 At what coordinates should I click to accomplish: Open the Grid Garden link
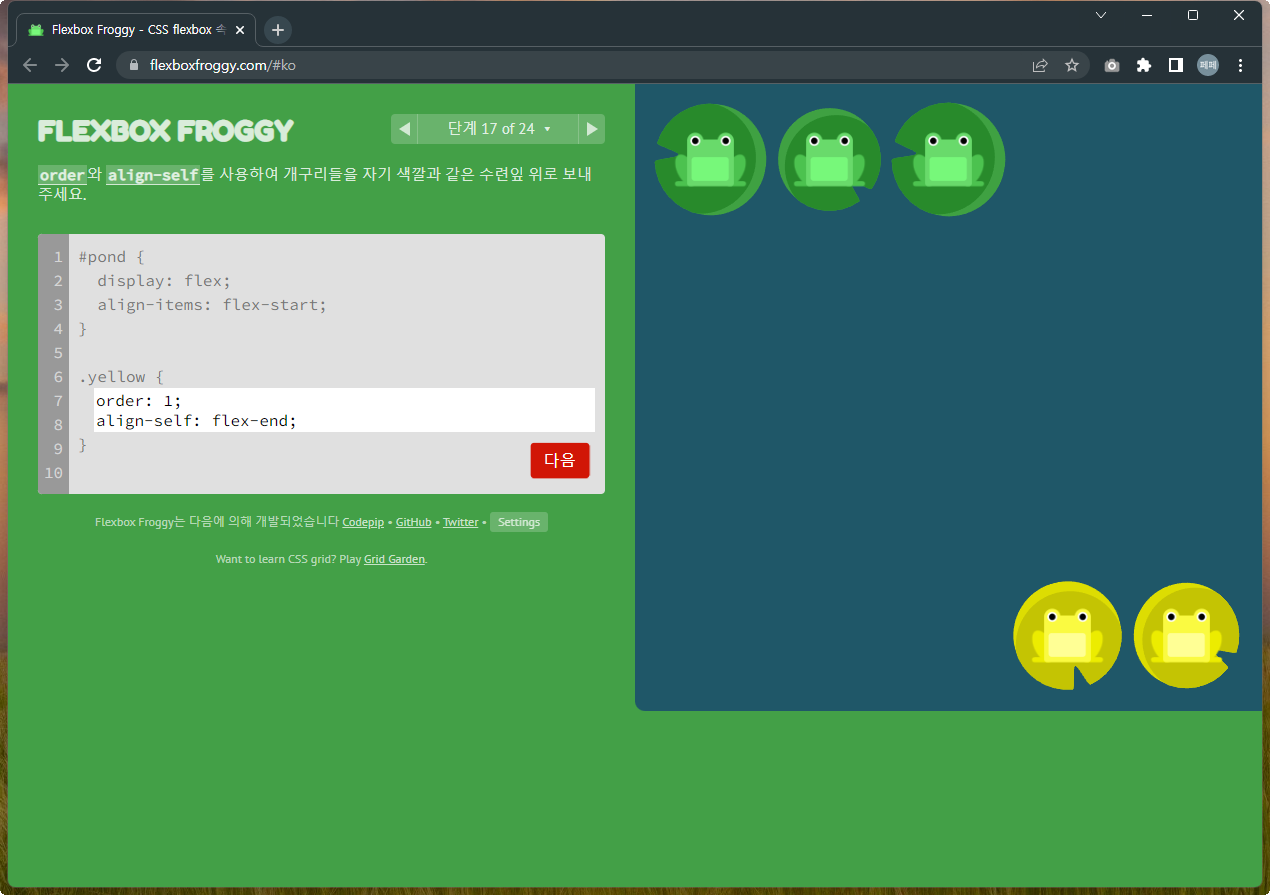pyautogui.click(x=394, y=559)
